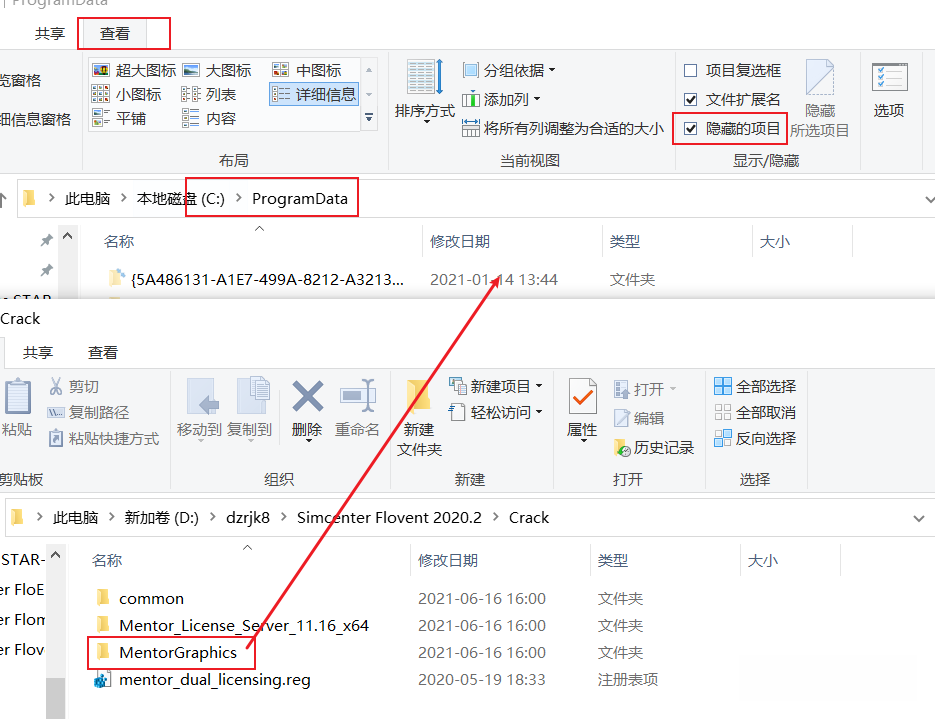
Task: Open Share tab in ProgramData window
Action: pos(49,33)
